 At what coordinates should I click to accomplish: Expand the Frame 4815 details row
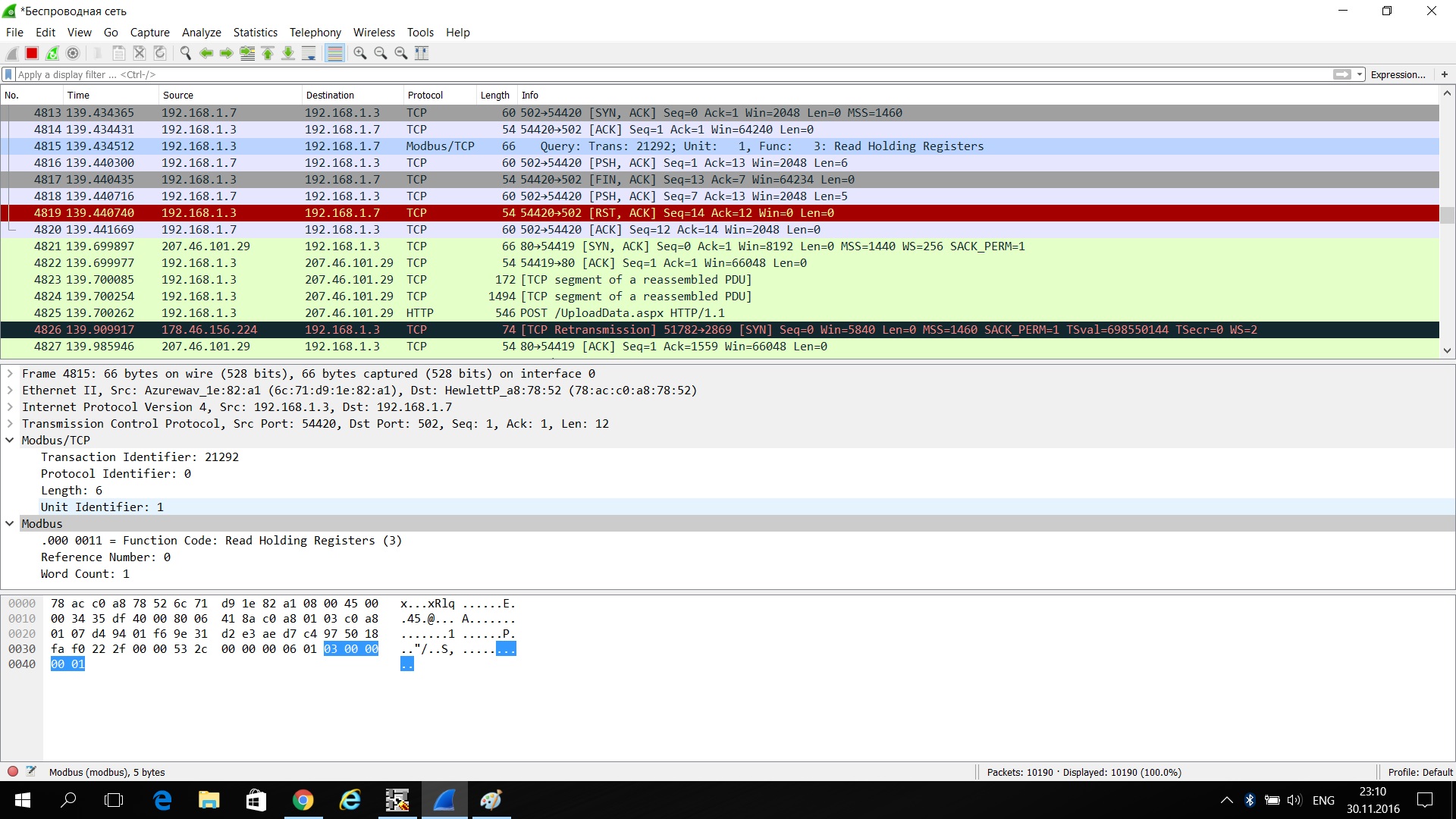tap(10, 374)
